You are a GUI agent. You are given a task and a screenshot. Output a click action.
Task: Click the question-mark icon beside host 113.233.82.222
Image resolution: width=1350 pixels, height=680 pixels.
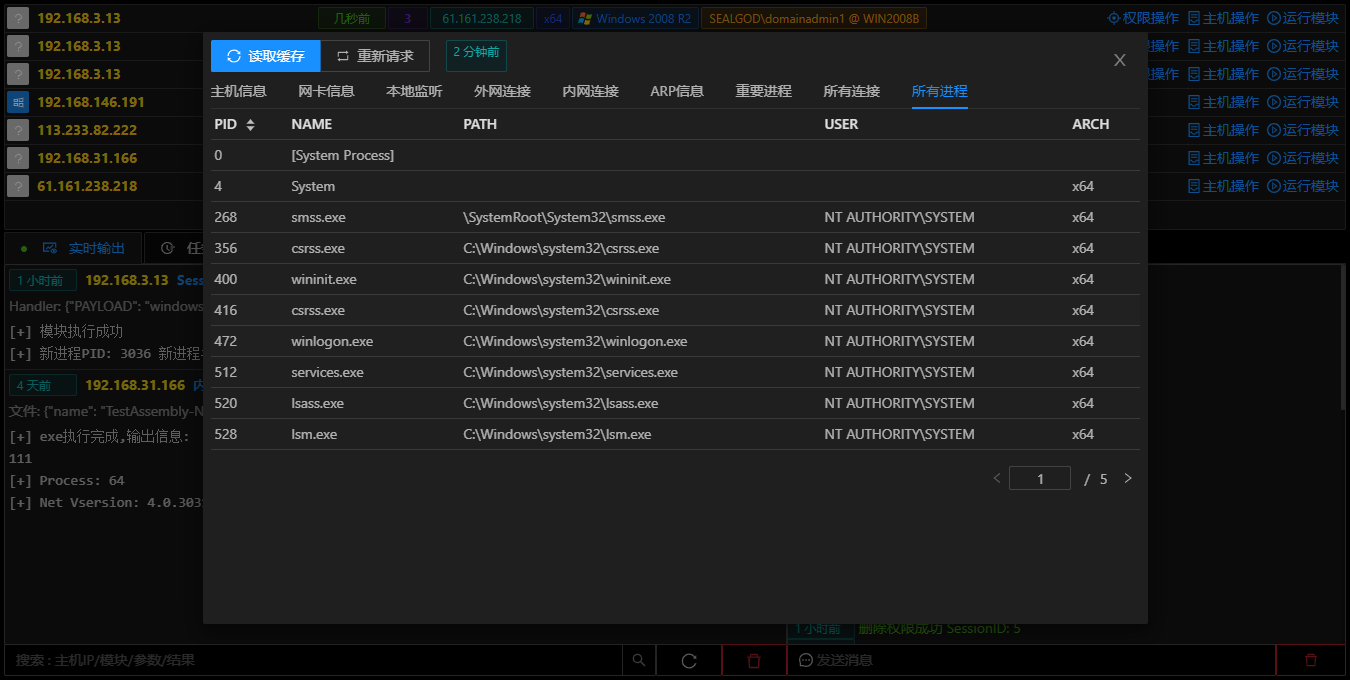coord(18,130)
